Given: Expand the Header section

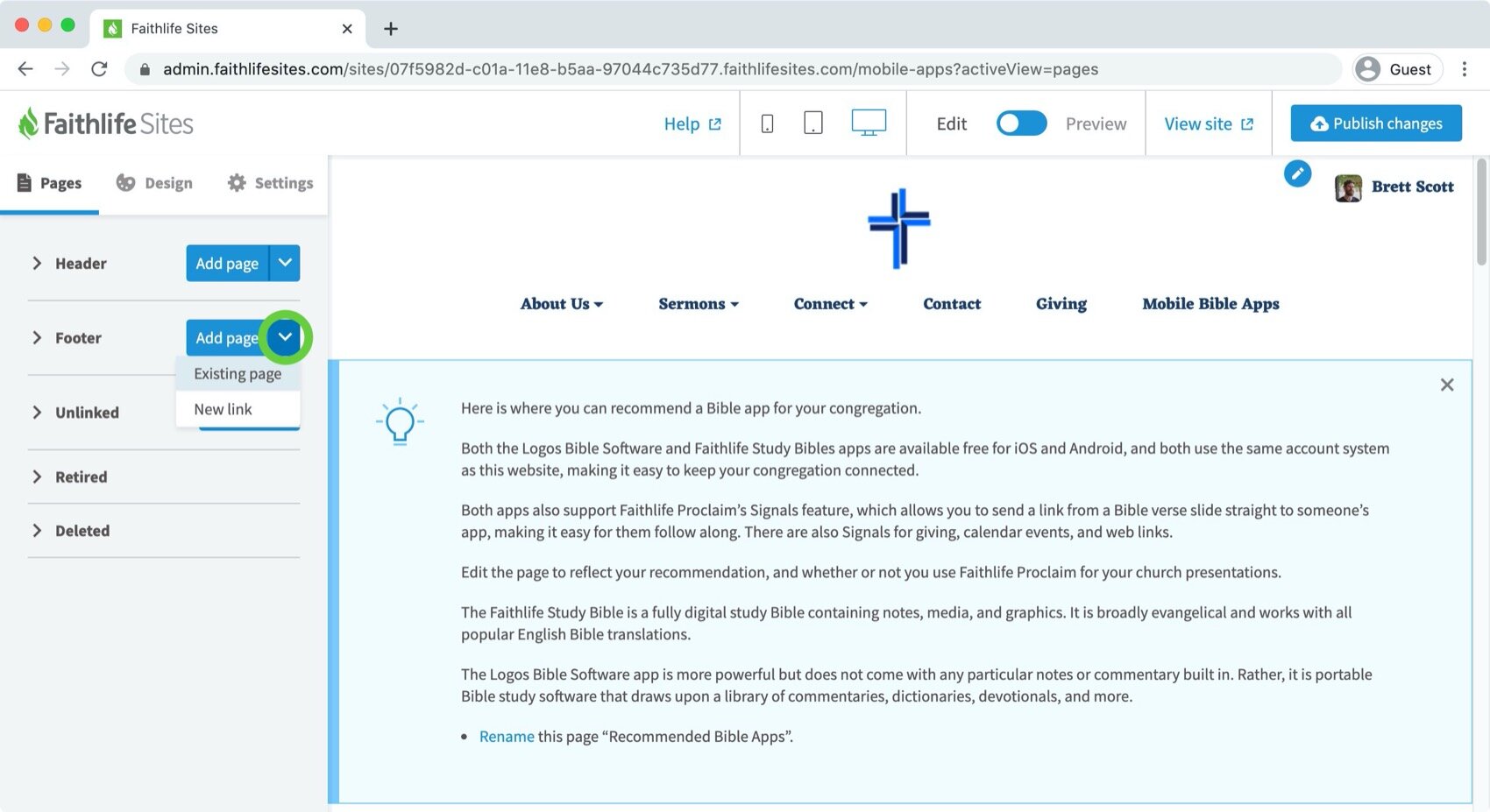Looking at the screenshot, I should (37, 263).
